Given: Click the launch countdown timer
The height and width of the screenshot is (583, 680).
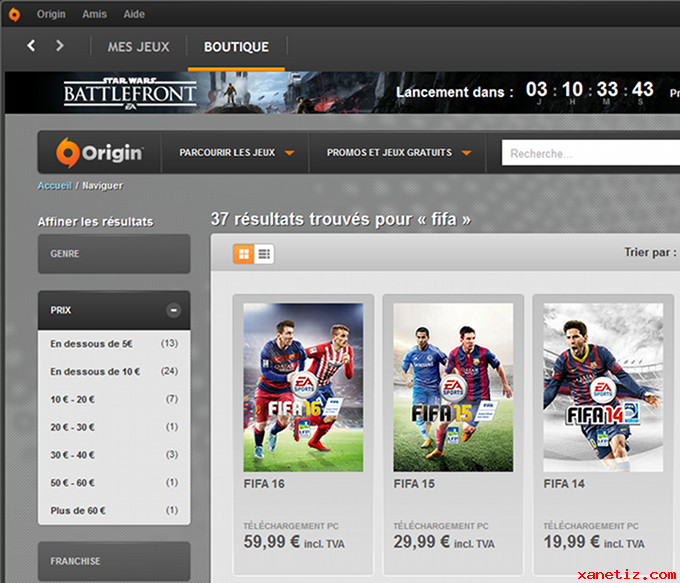Looking at the screenshot, I should (x=589, y=92).
